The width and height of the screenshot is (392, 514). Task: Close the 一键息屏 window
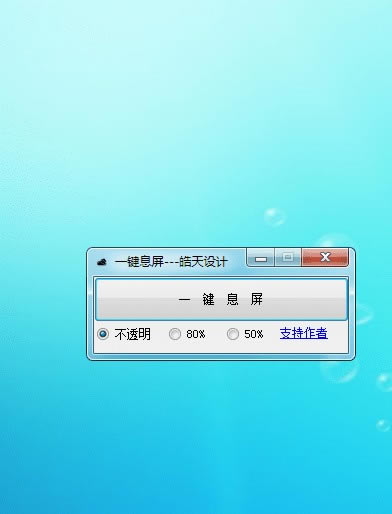(325, 257)
